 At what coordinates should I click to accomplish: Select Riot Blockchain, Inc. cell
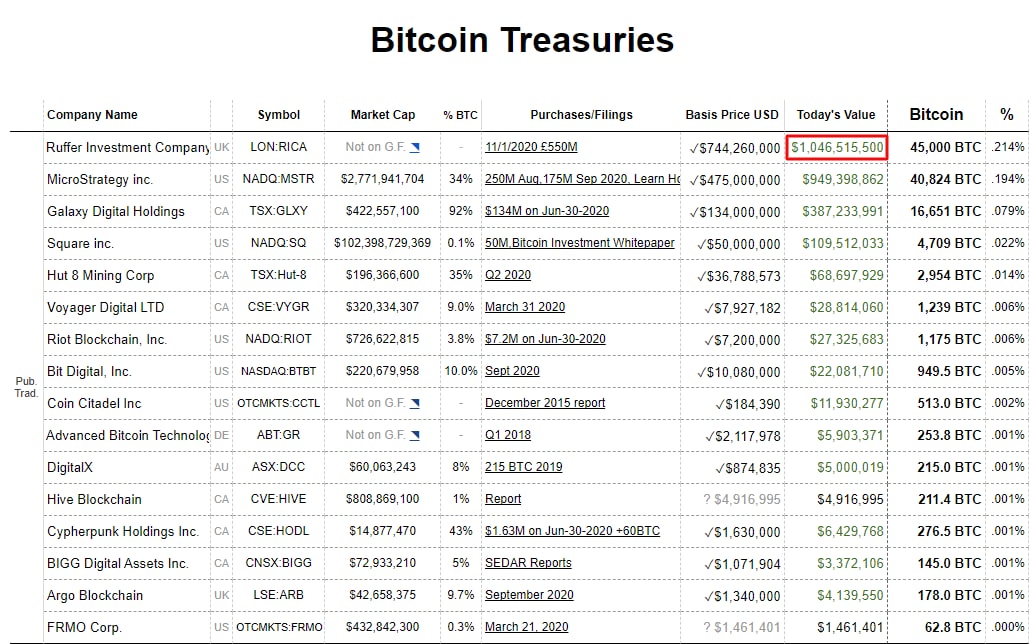tap(127, 339)
